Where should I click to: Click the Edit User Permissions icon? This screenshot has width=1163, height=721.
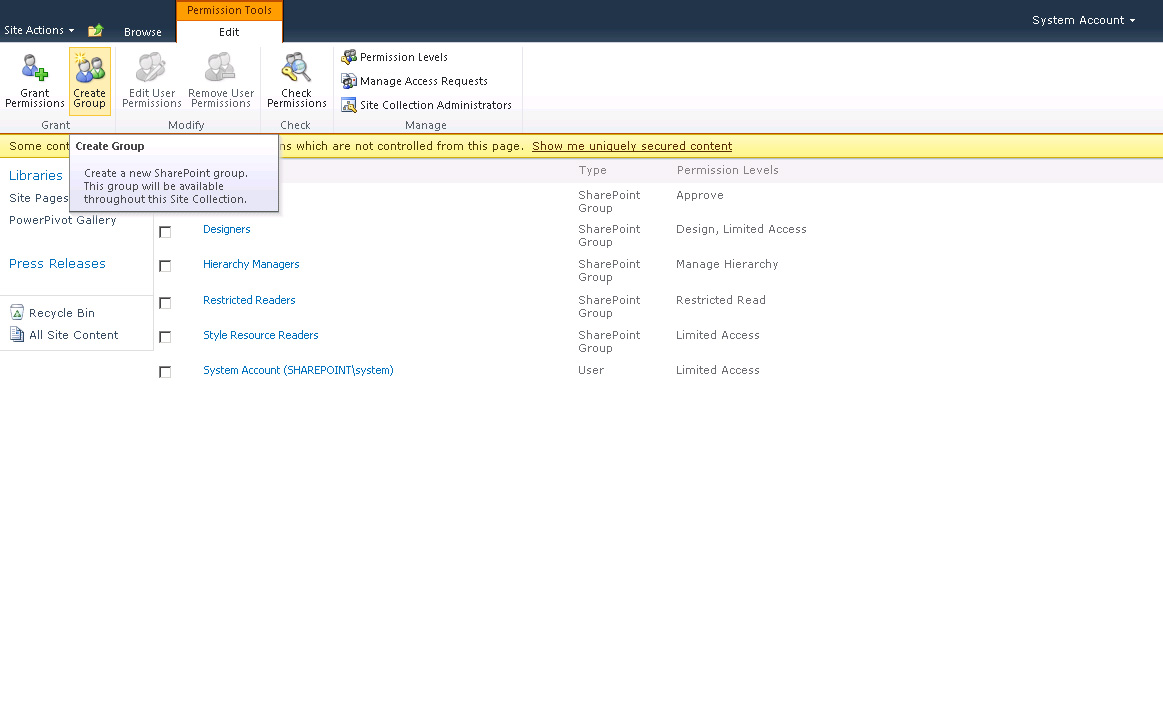point(151,68)
